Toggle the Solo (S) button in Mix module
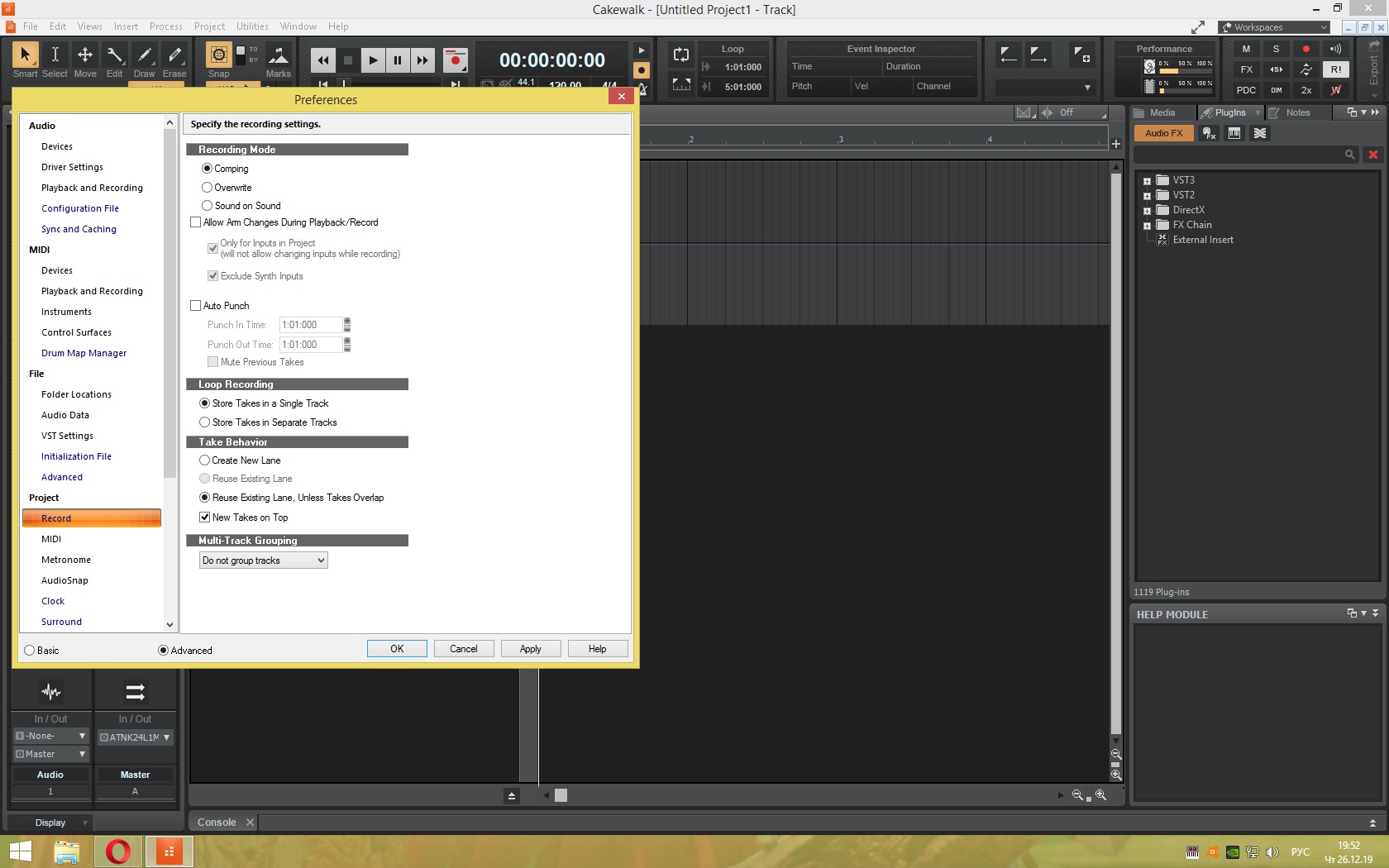The image size is (1389, 868). pos(1277,50)
